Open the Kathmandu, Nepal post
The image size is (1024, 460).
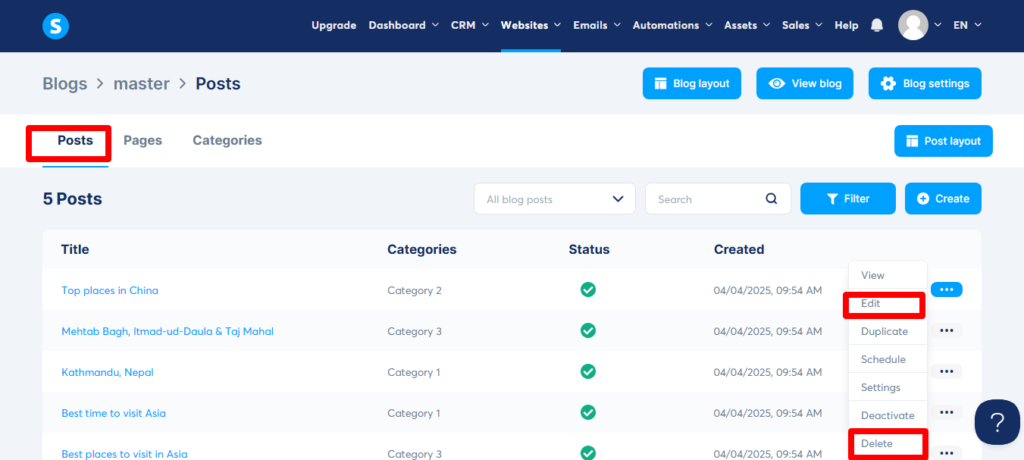coord(108,372)
